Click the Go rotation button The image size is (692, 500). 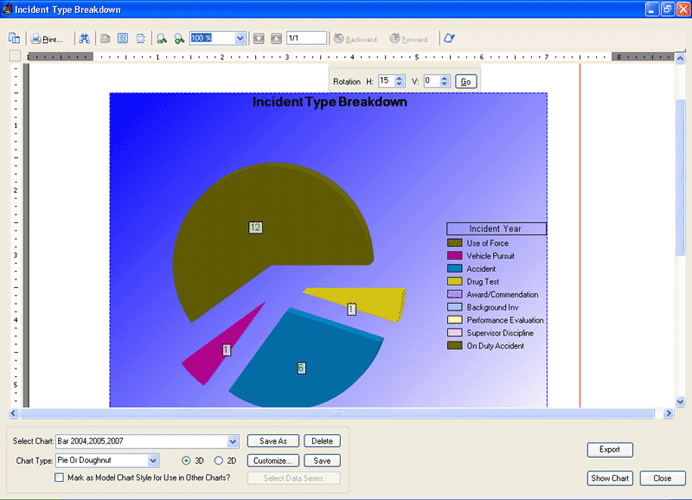pos(465,81)
